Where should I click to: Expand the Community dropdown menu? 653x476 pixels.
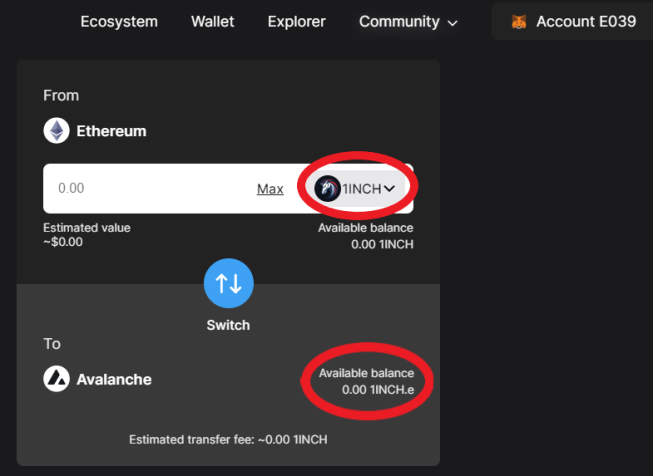[408, 22]
